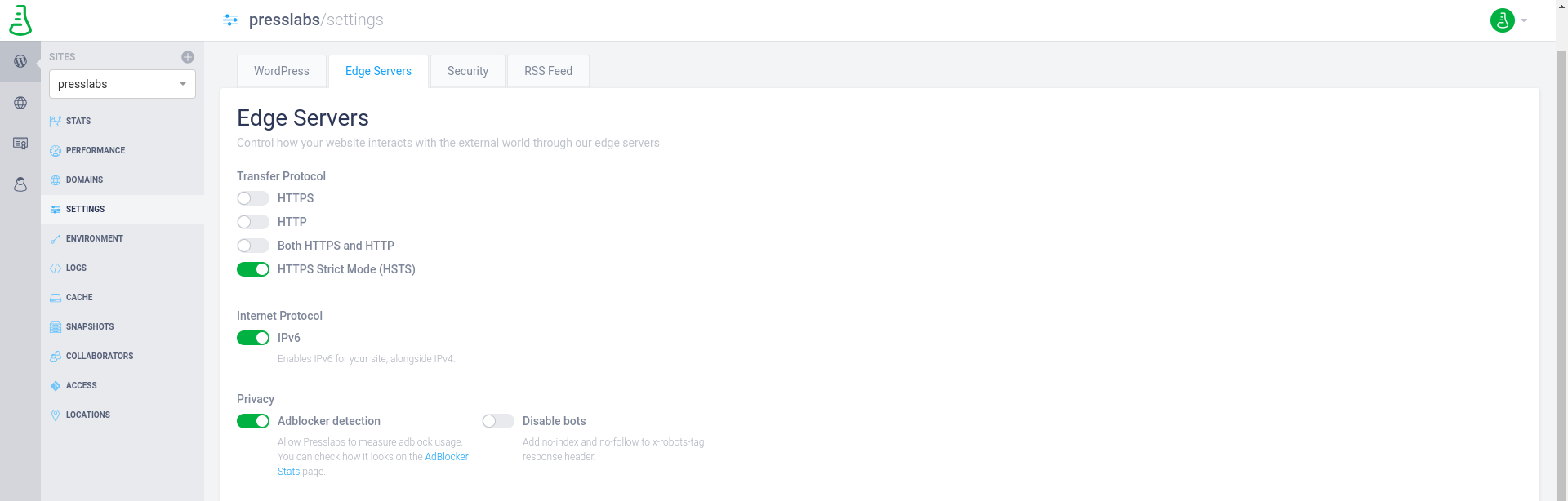Enable the Both HTTPS and HTTP toggle
1568x501 pixels.
coord(253,246)
